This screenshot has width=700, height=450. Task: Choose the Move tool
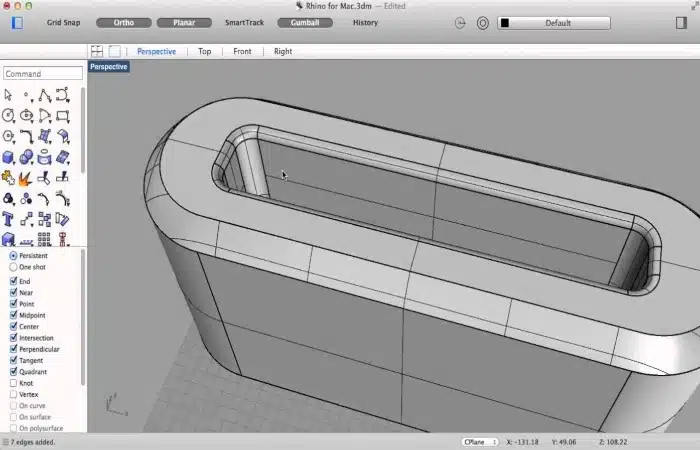[x=26, y=219]
